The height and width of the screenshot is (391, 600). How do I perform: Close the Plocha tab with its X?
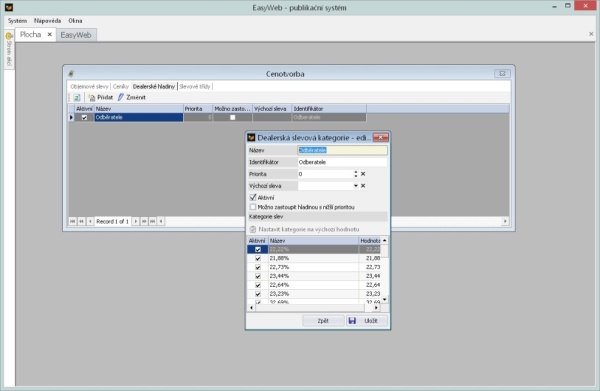coord(50,34)
